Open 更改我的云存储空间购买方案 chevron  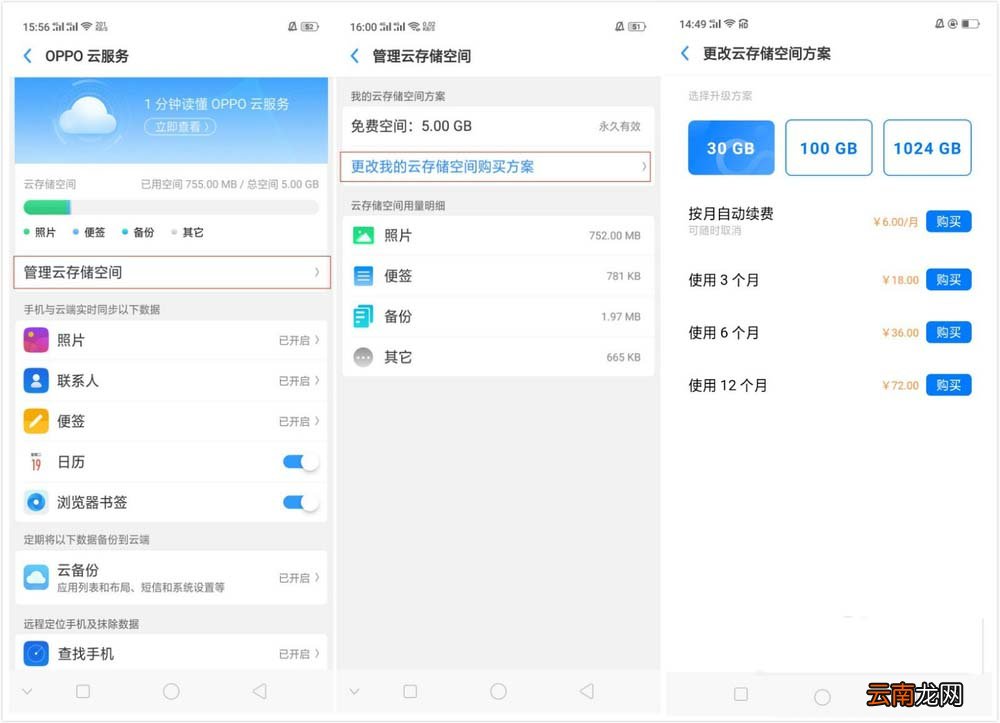(643, 166)
